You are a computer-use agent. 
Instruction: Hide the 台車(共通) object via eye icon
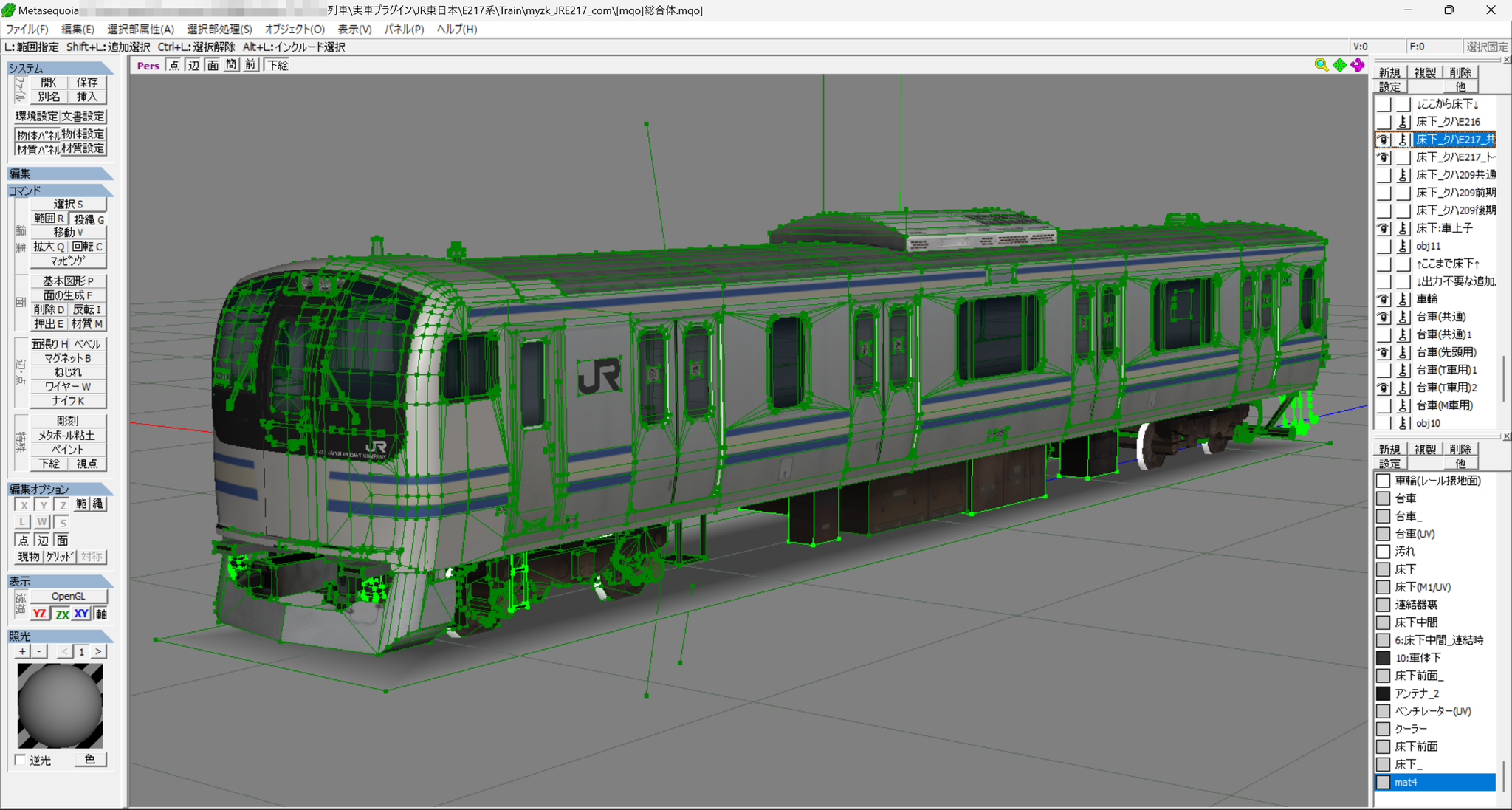1384,317
